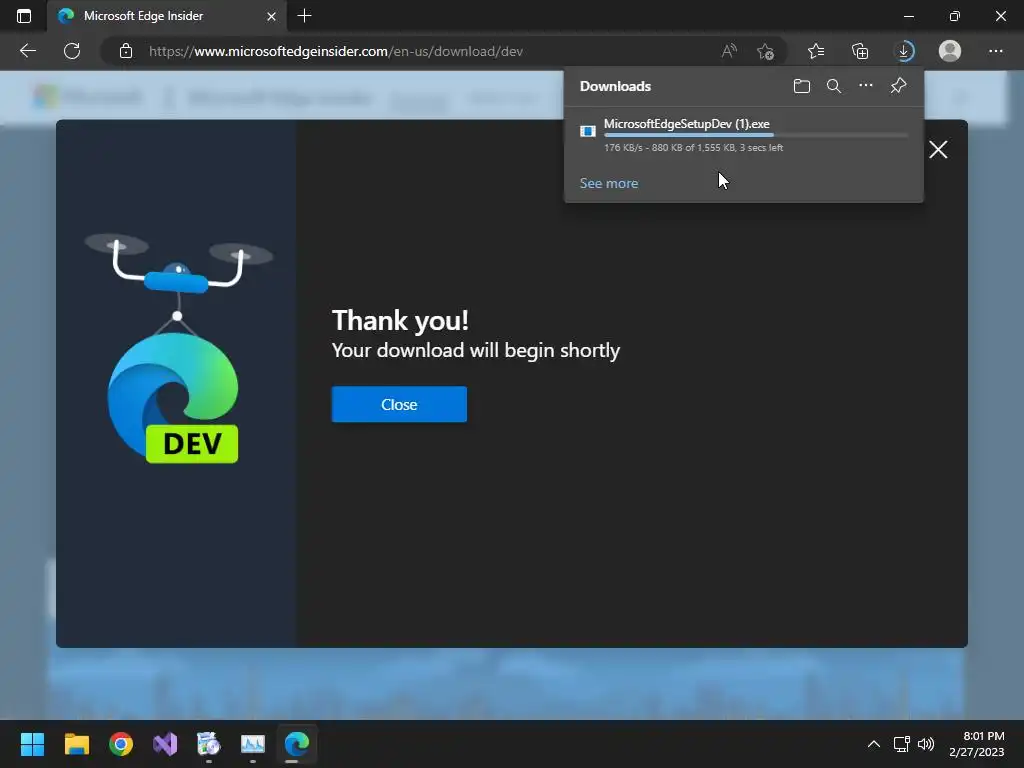Go back with the browser back arrow
Screen dimensions: 1024x768
(27, 51)
